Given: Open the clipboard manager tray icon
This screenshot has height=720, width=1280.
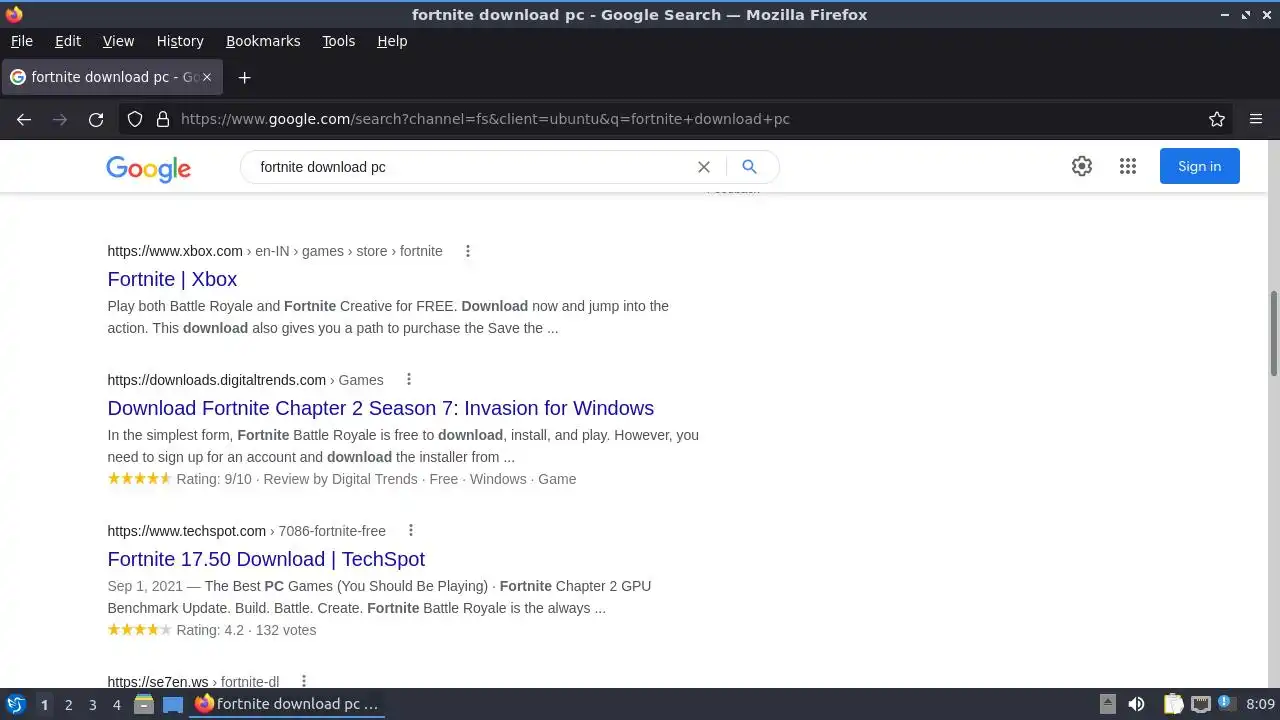Looking at the screenshot, I should click(x=1173, y=704).
